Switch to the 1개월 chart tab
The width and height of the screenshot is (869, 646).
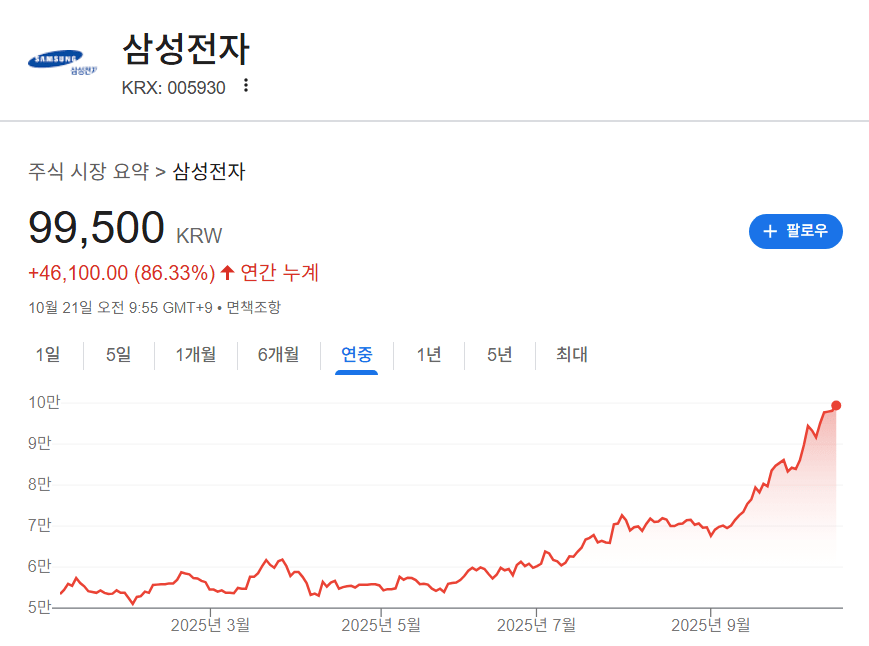coord(196,354)
